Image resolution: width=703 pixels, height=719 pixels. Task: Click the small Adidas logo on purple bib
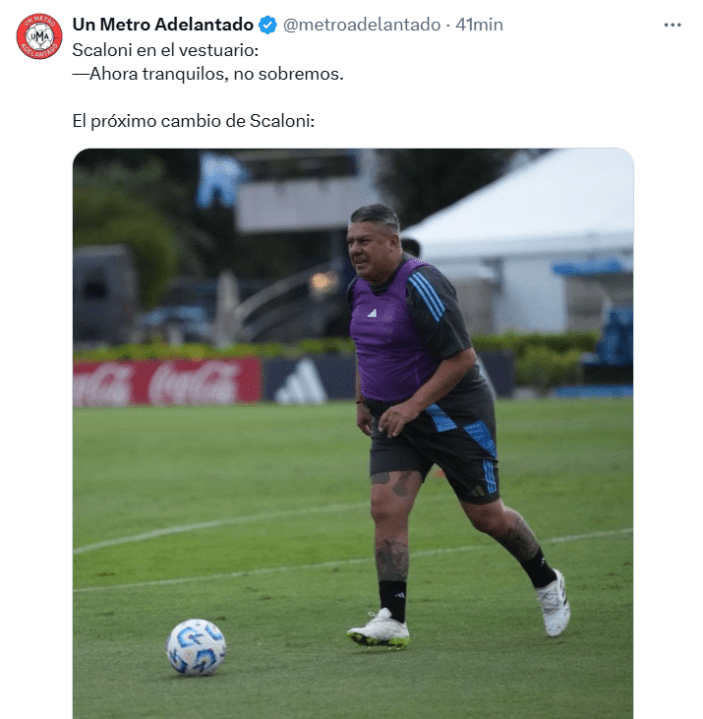(372, 313)
